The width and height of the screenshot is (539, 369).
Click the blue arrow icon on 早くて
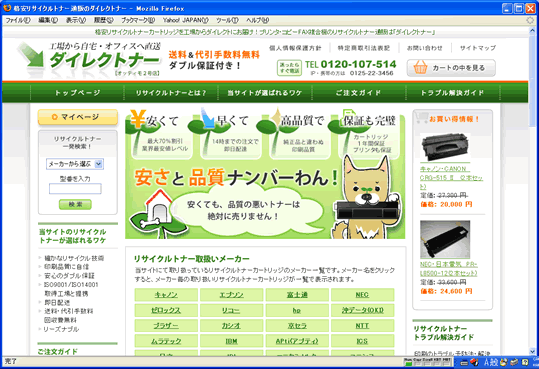[208, 118]
